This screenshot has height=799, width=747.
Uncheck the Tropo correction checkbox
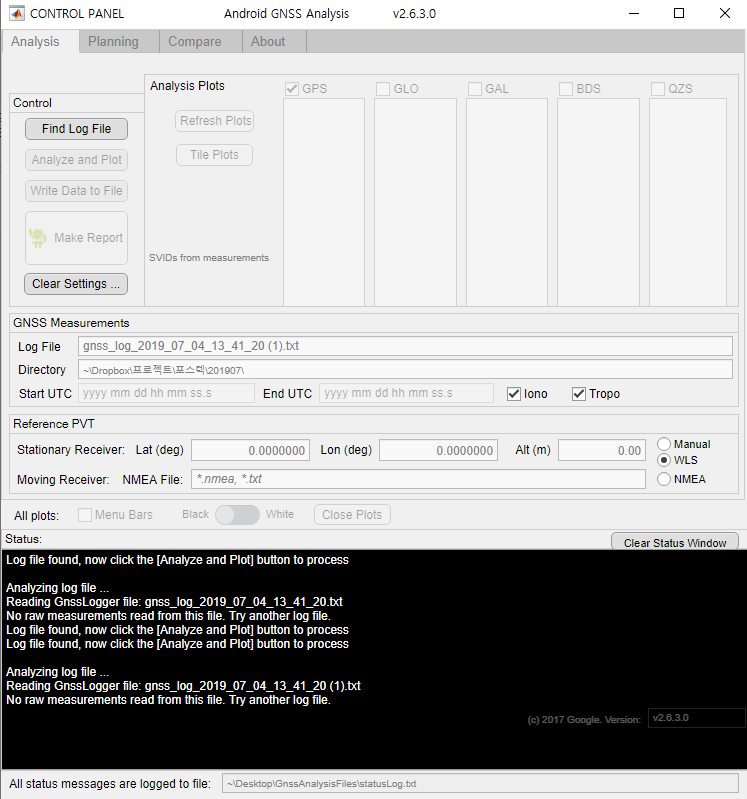click(x=579, y=394)
